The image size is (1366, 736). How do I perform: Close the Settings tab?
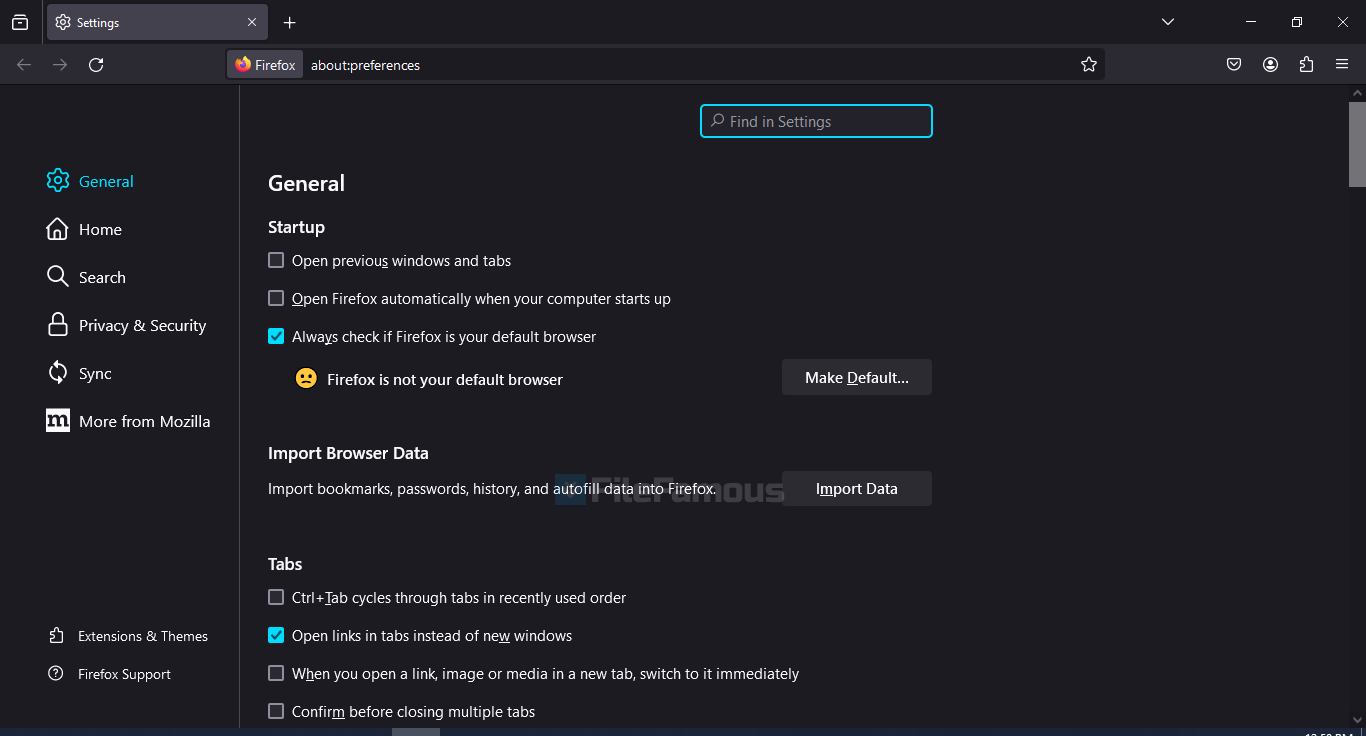[252, 22]
